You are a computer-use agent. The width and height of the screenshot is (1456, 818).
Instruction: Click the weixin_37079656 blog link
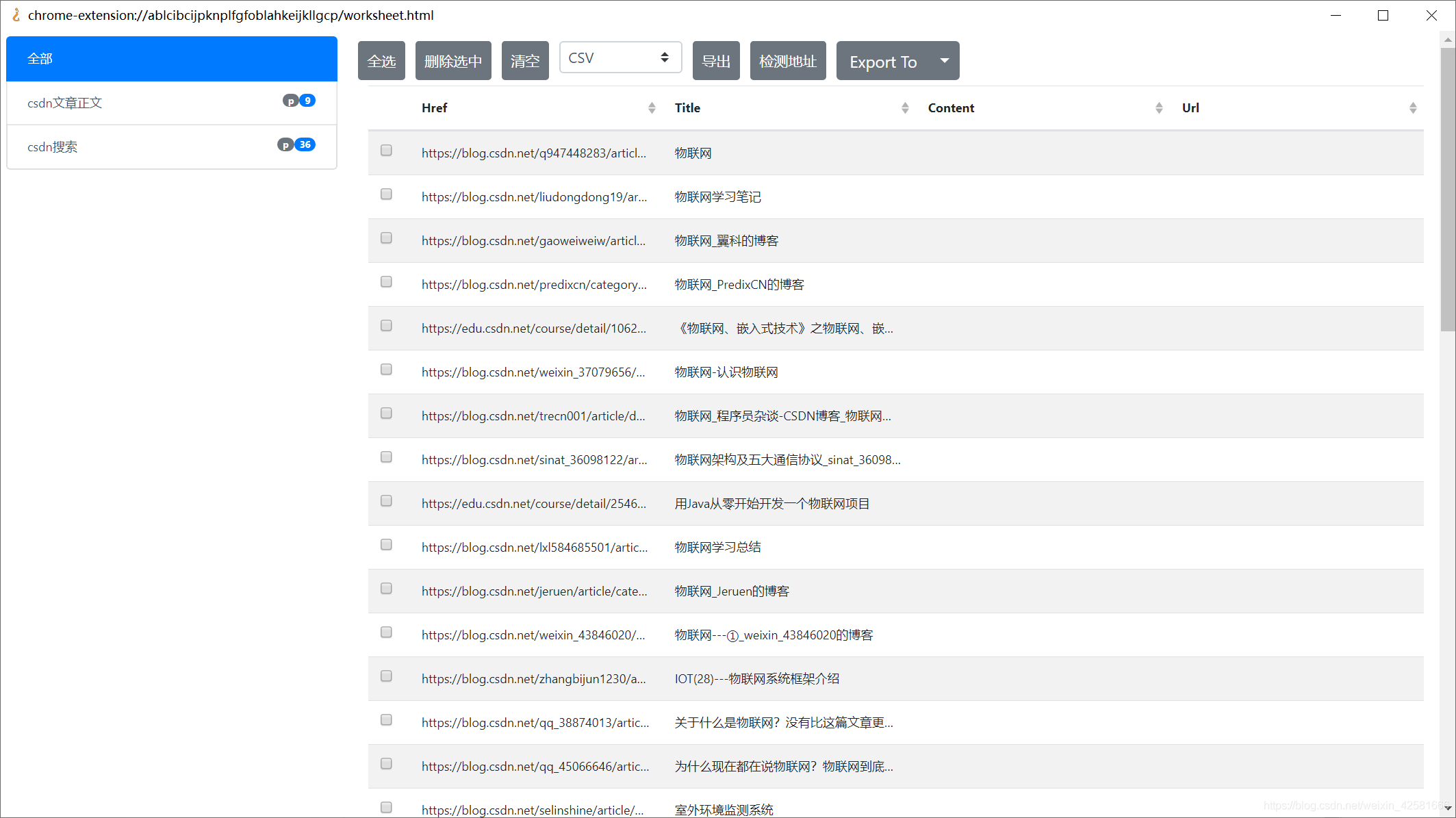[x=533, y=372]
